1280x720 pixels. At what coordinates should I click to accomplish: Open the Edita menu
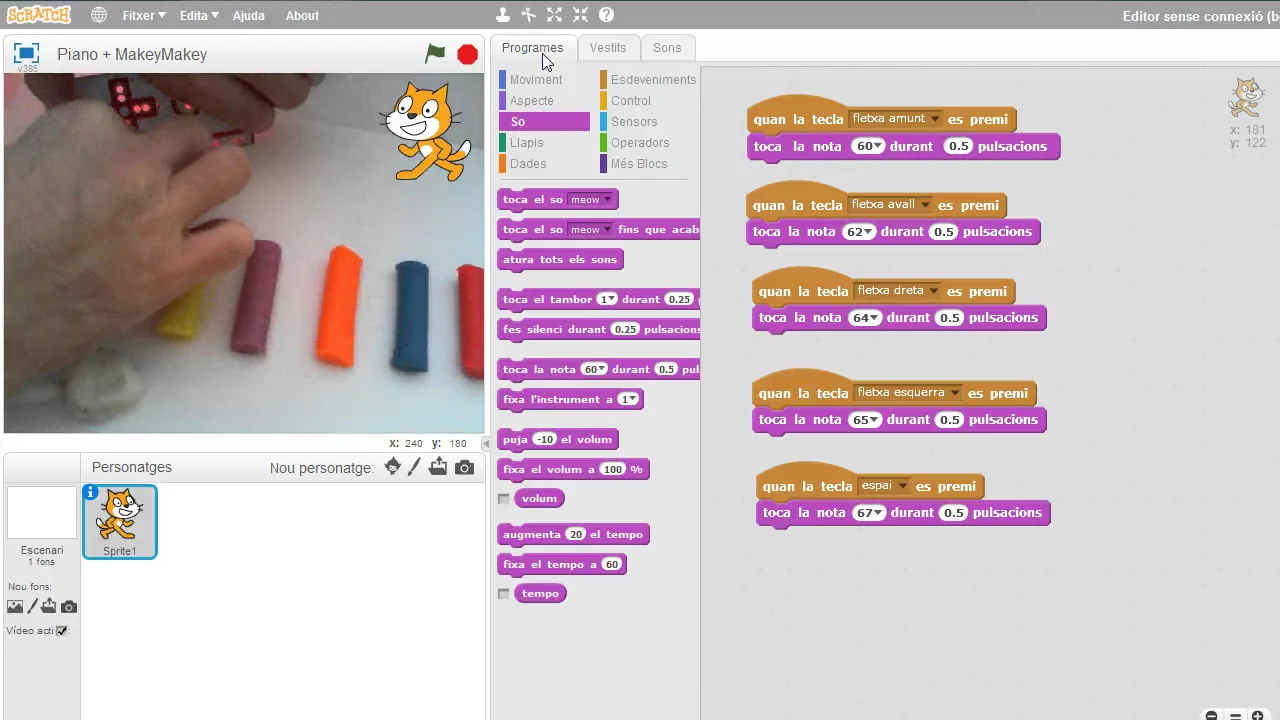(199, 15)
